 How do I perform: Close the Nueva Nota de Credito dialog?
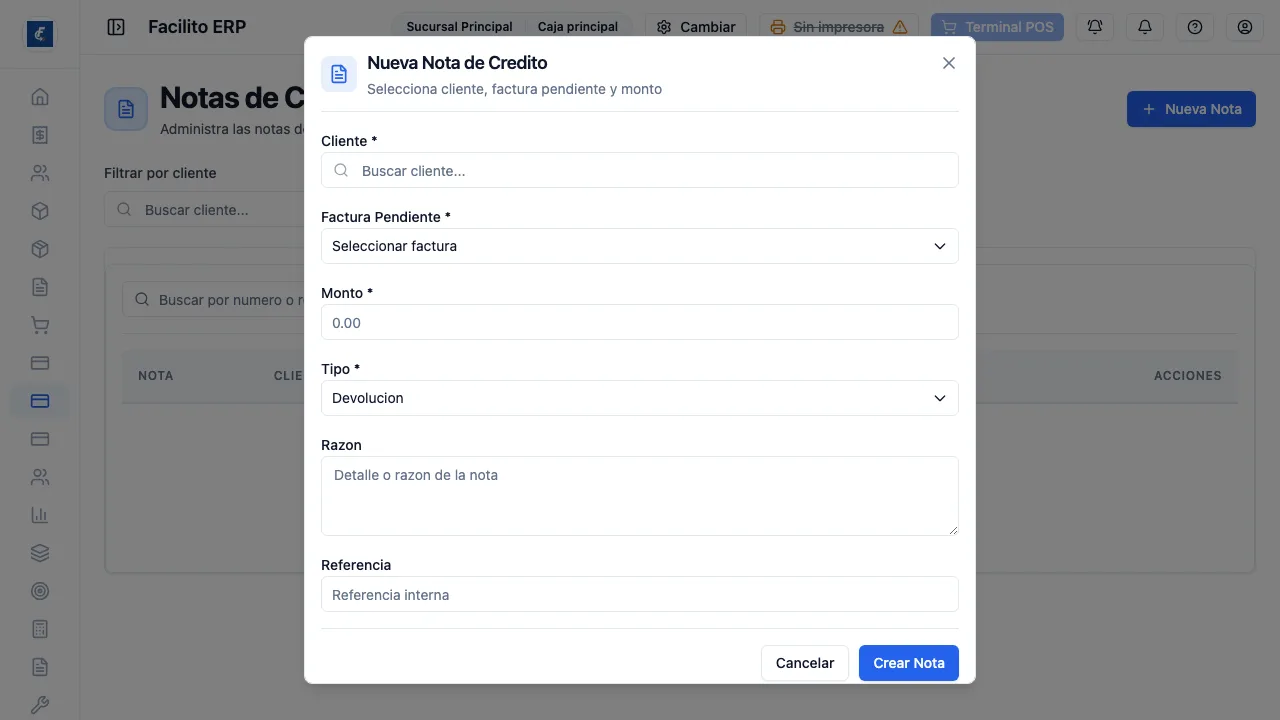(949, 63)
